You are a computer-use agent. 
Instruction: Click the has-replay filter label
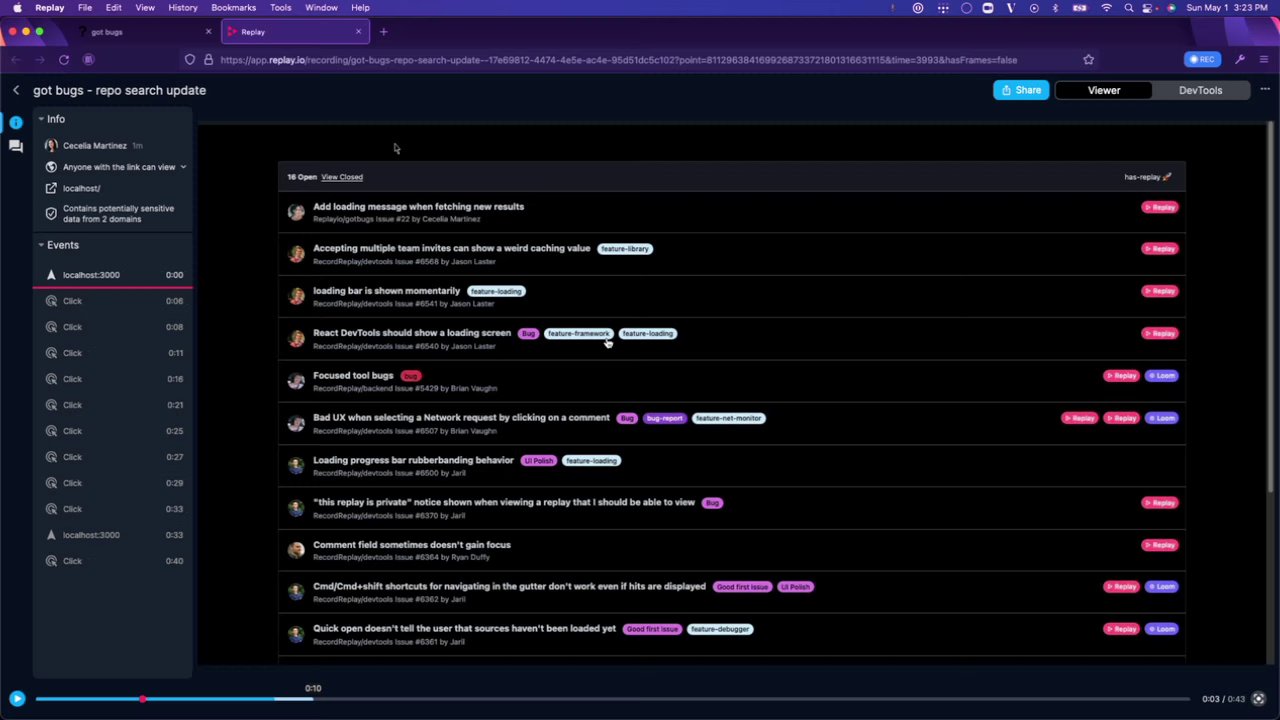coord(1147,177)
